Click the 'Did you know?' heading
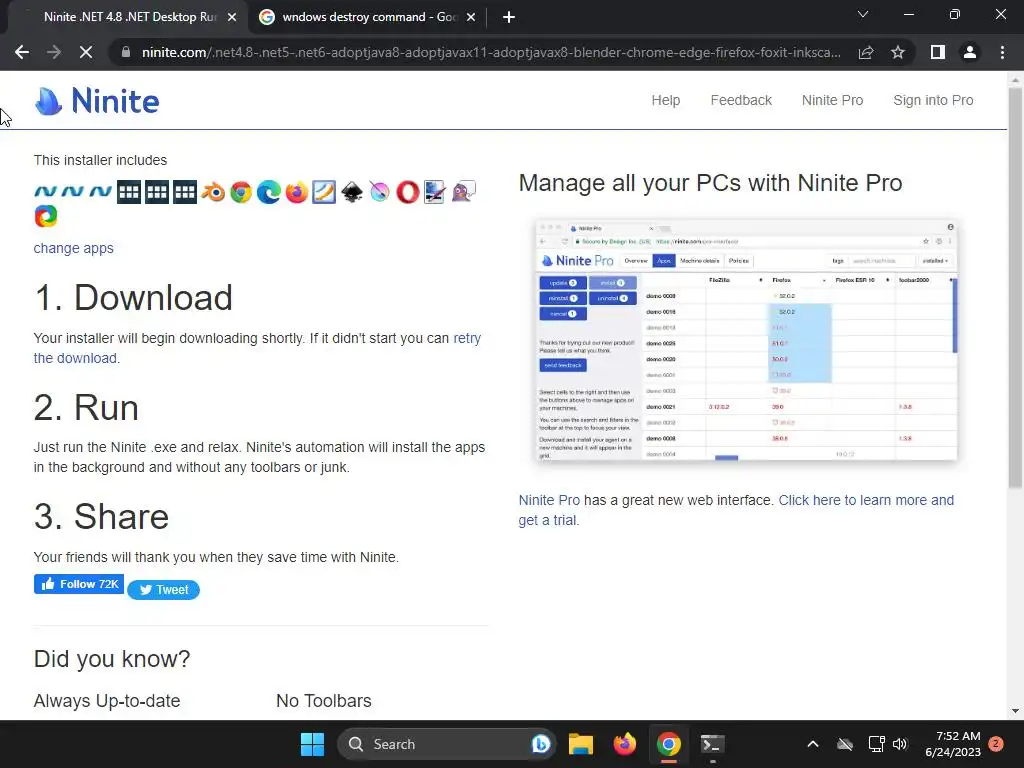The width and height of the screenshot is (1024, 768). coord(112,659)
